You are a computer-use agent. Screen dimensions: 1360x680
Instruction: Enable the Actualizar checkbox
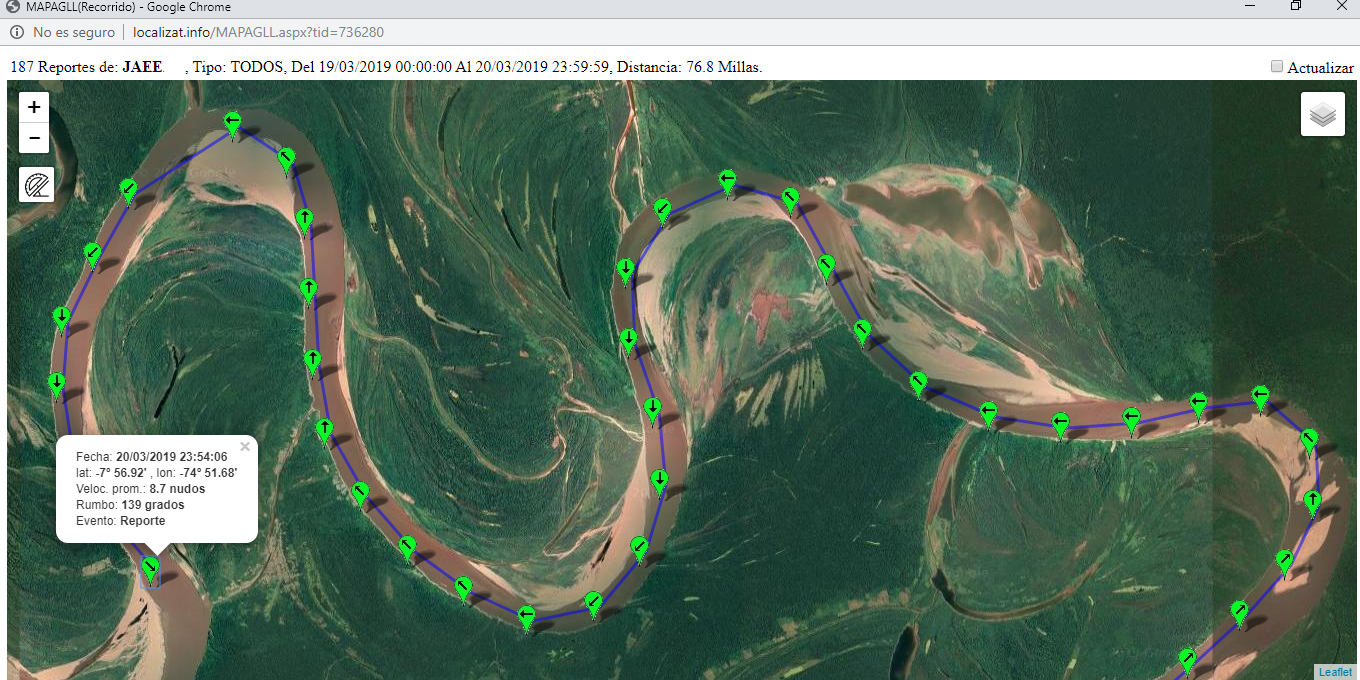[1277, 66]
